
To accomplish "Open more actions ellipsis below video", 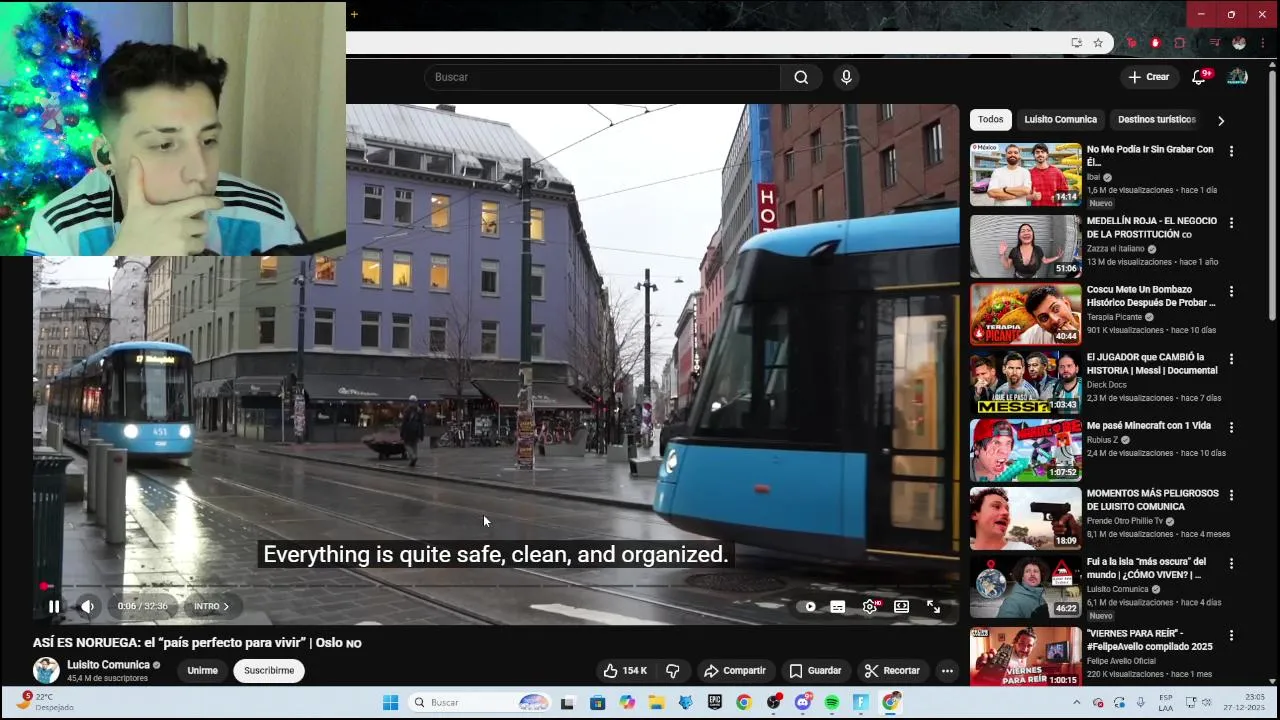I will (x=947, y=671).
